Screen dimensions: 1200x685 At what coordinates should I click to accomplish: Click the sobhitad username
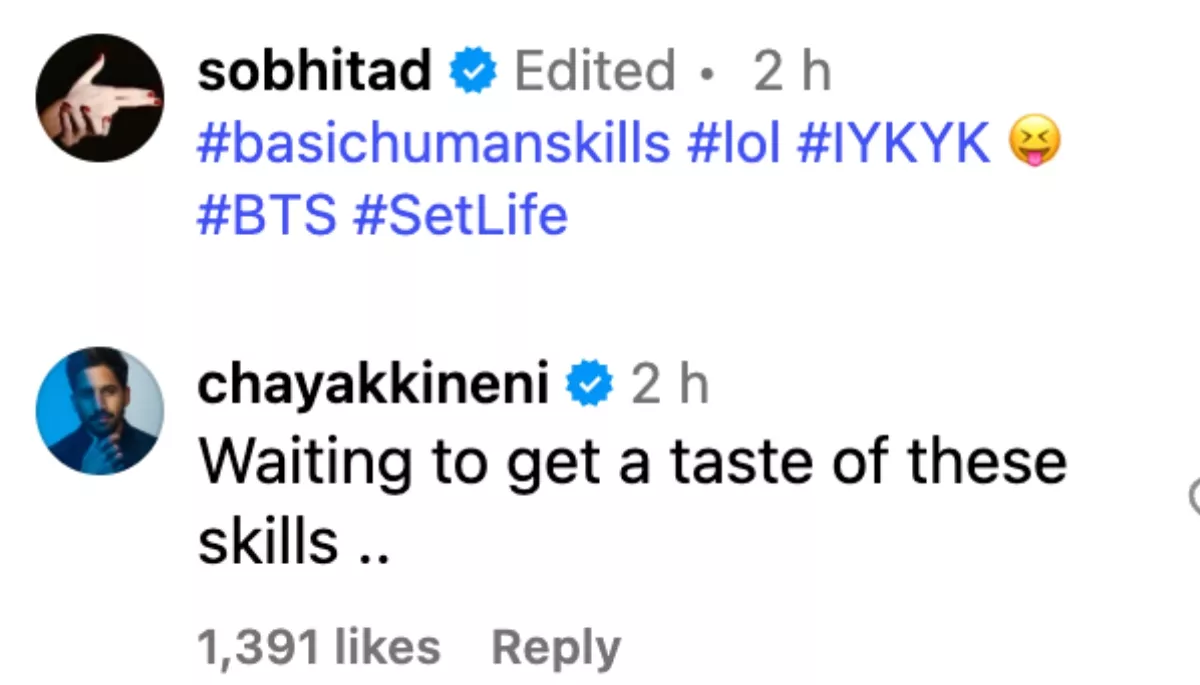(x=315, y=73)
